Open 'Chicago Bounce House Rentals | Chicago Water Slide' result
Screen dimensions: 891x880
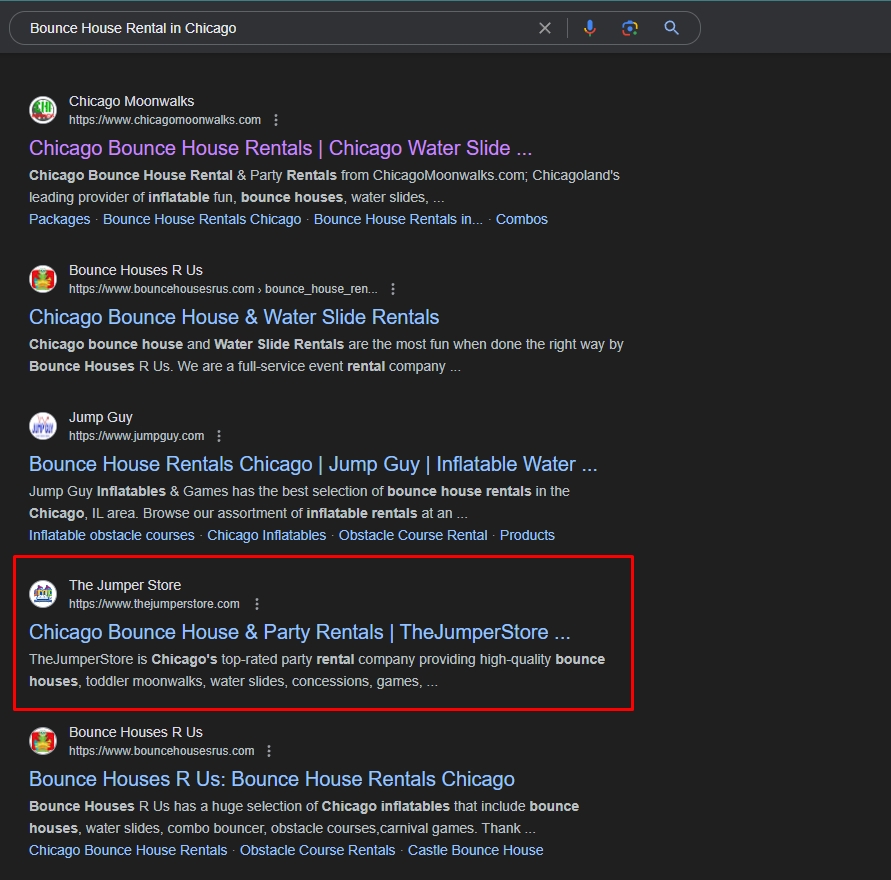pyautogui.click(x=281, y=148)
